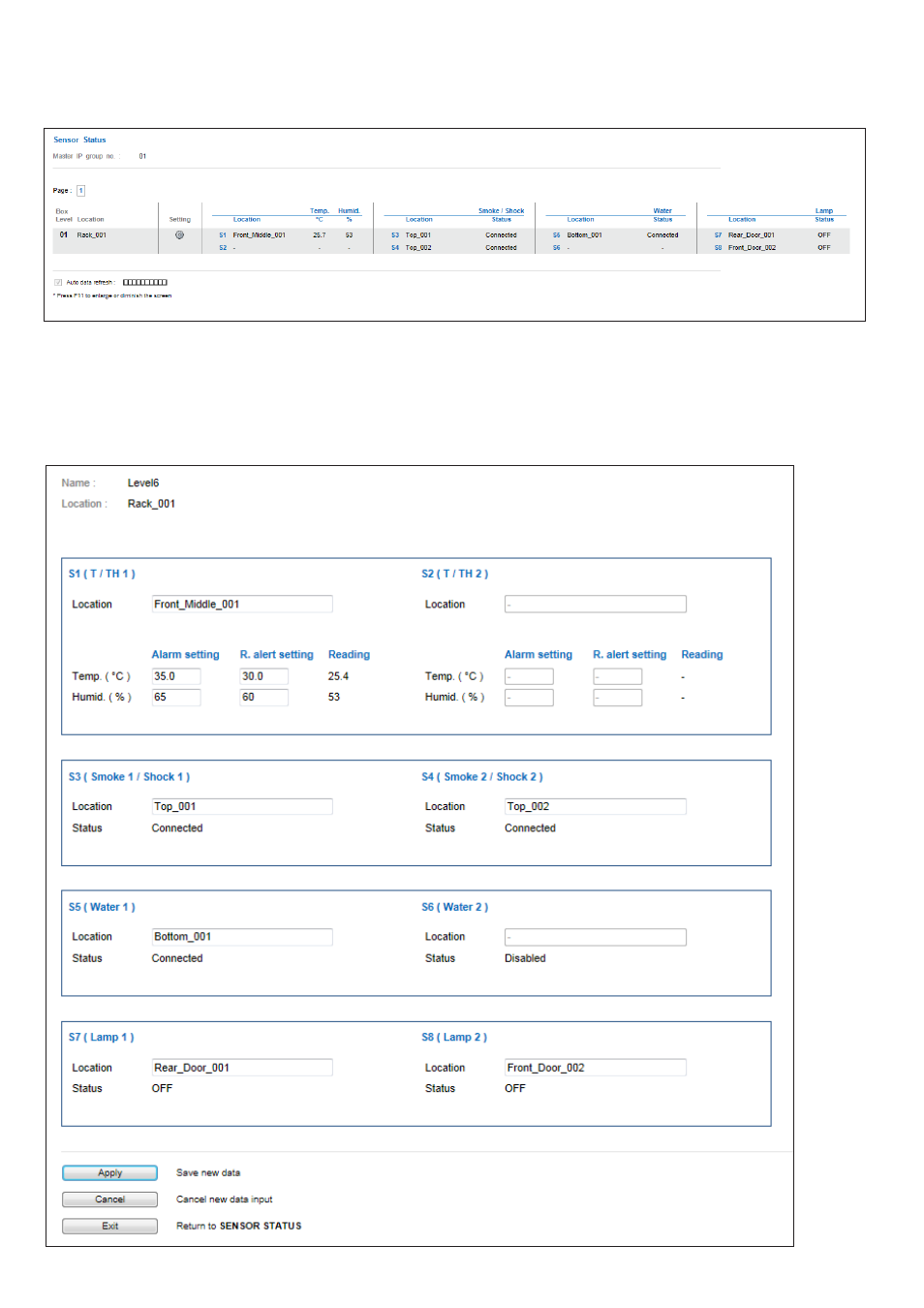Edit S1 Temp R. alert setting 30.0

(263, 676)
